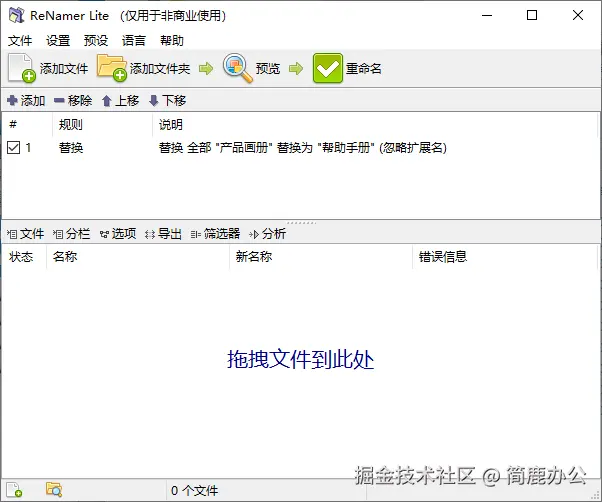The height and width of the screenshot is (502, 602).
Task: Click the # column header in rules
Action: coord(27,124)
